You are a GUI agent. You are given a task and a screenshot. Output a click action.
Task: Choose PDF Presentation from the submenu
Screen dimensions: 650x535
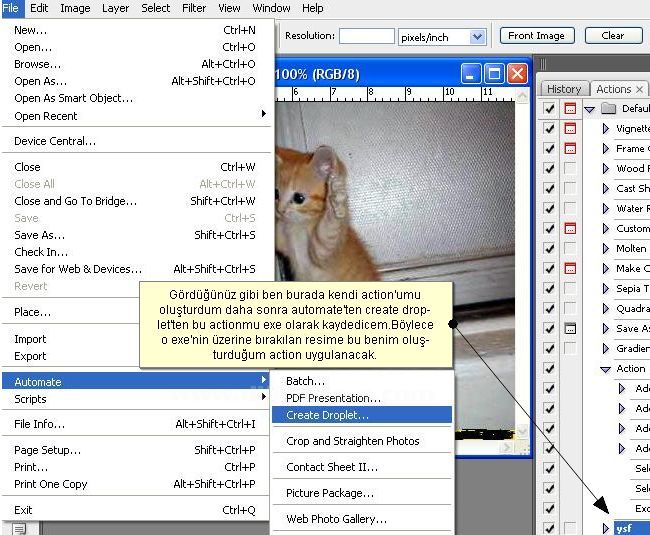(x=362, y=398)
